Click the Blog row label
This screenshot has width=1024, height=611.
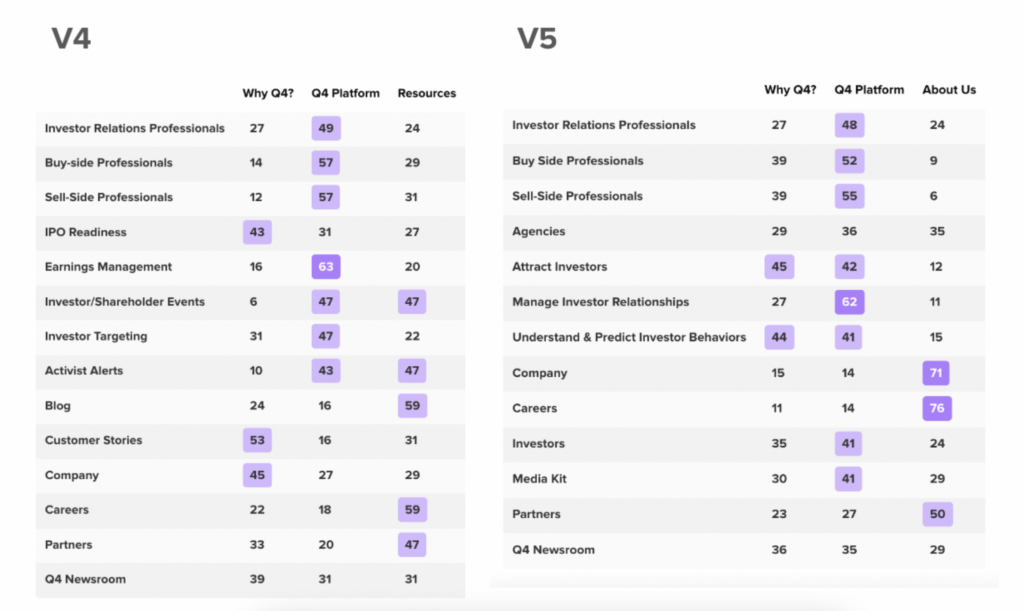tap(57, 406)
